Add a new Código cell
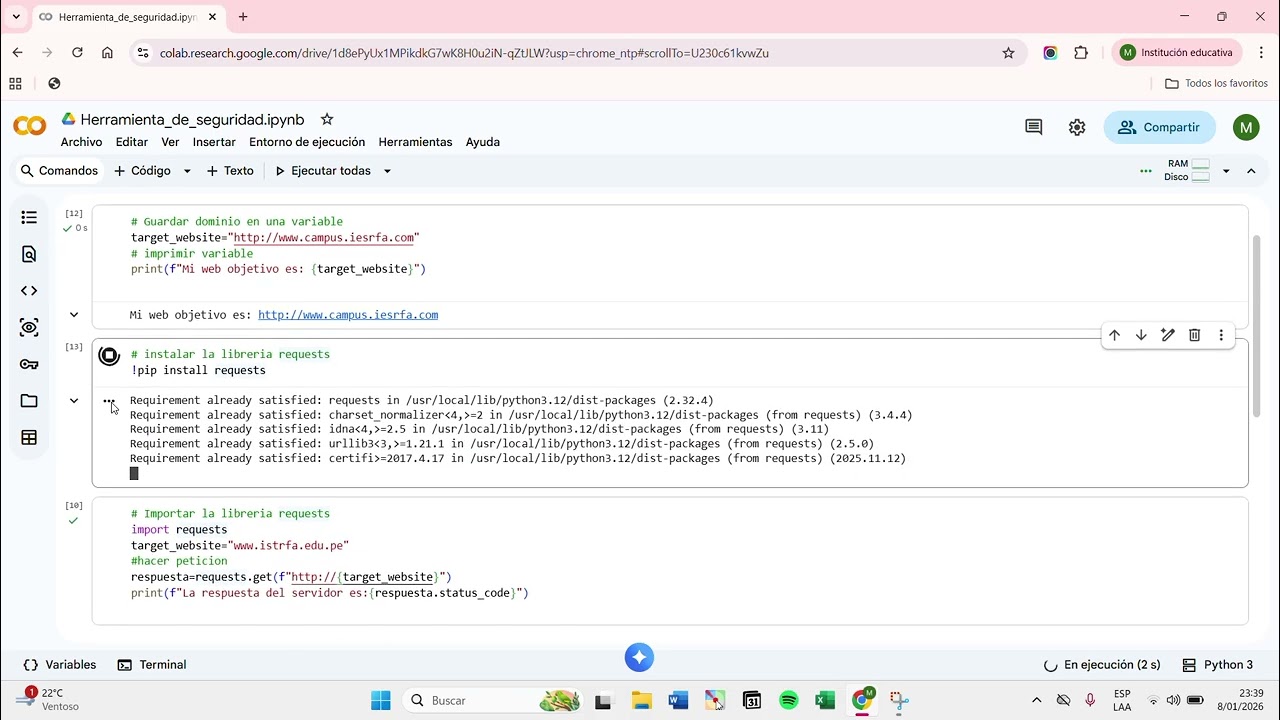The height and width of the screenshot is (720, 1280). [143, 171]
